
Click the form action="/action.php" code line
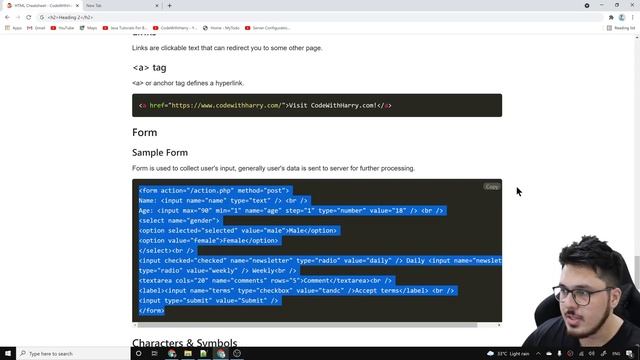point(214,191)
